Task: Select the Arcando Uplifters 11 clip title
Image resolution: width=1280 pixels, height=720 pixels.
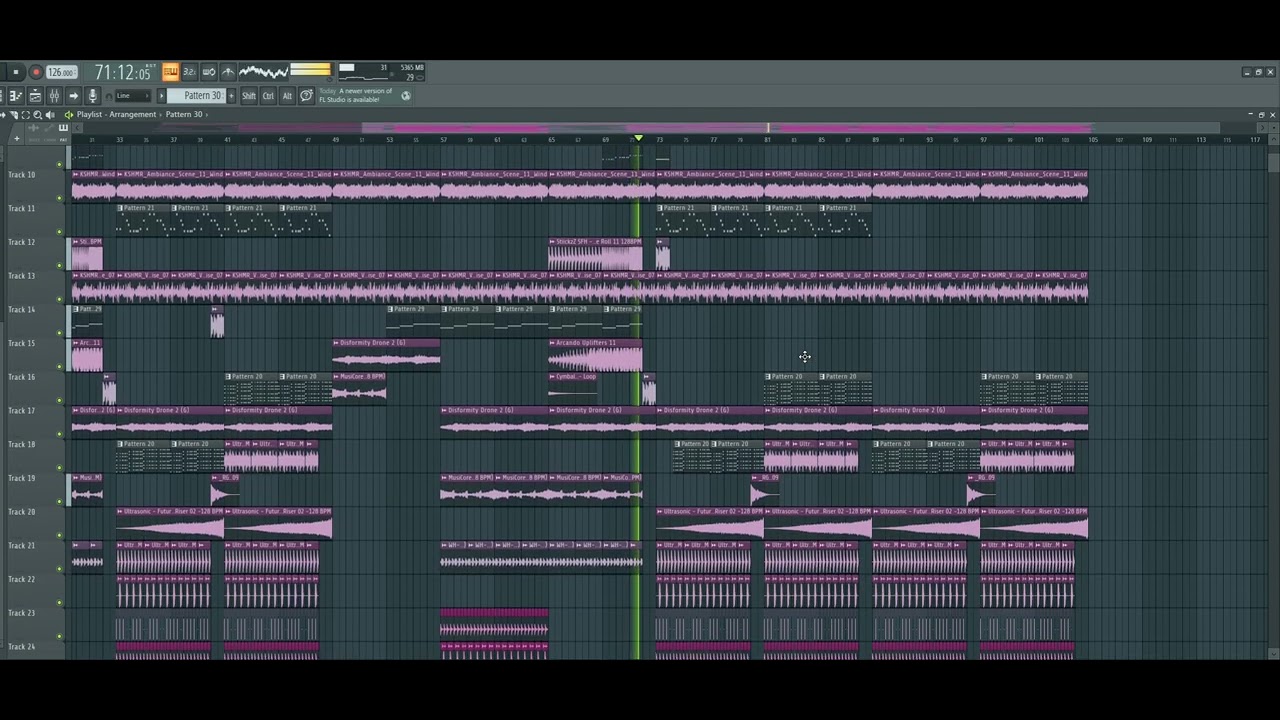Action: pyautogui.click(x=587, y=343)
